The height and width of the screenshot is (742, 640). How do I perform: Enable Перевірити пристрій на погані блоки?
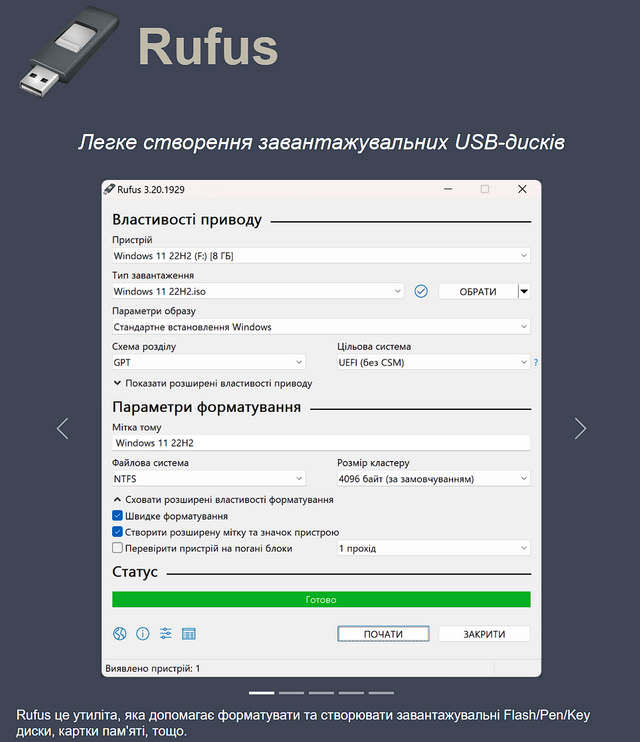tap(117, 548)
